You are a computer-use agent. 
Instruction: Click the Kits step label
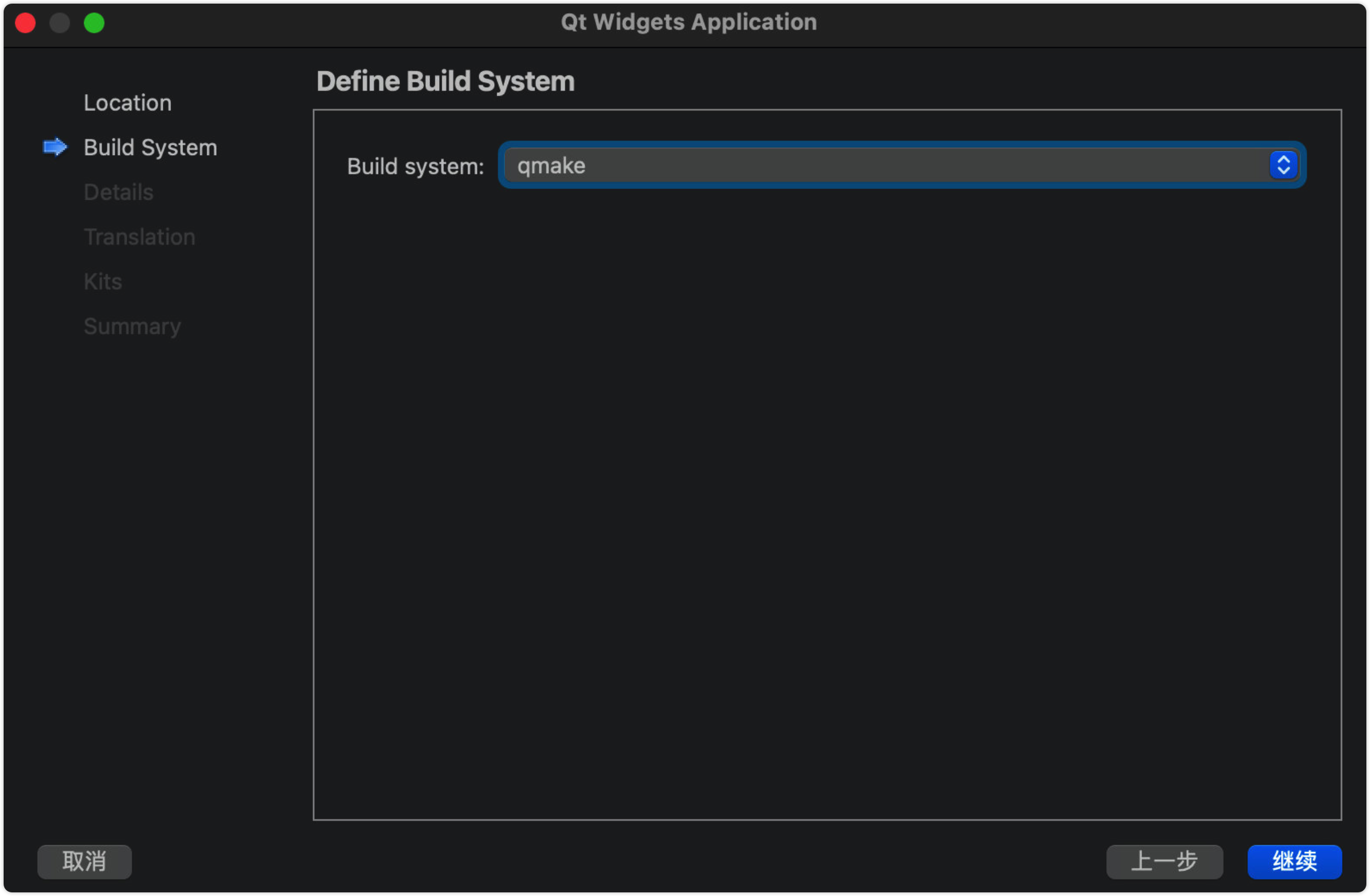(x=103, y=281)
